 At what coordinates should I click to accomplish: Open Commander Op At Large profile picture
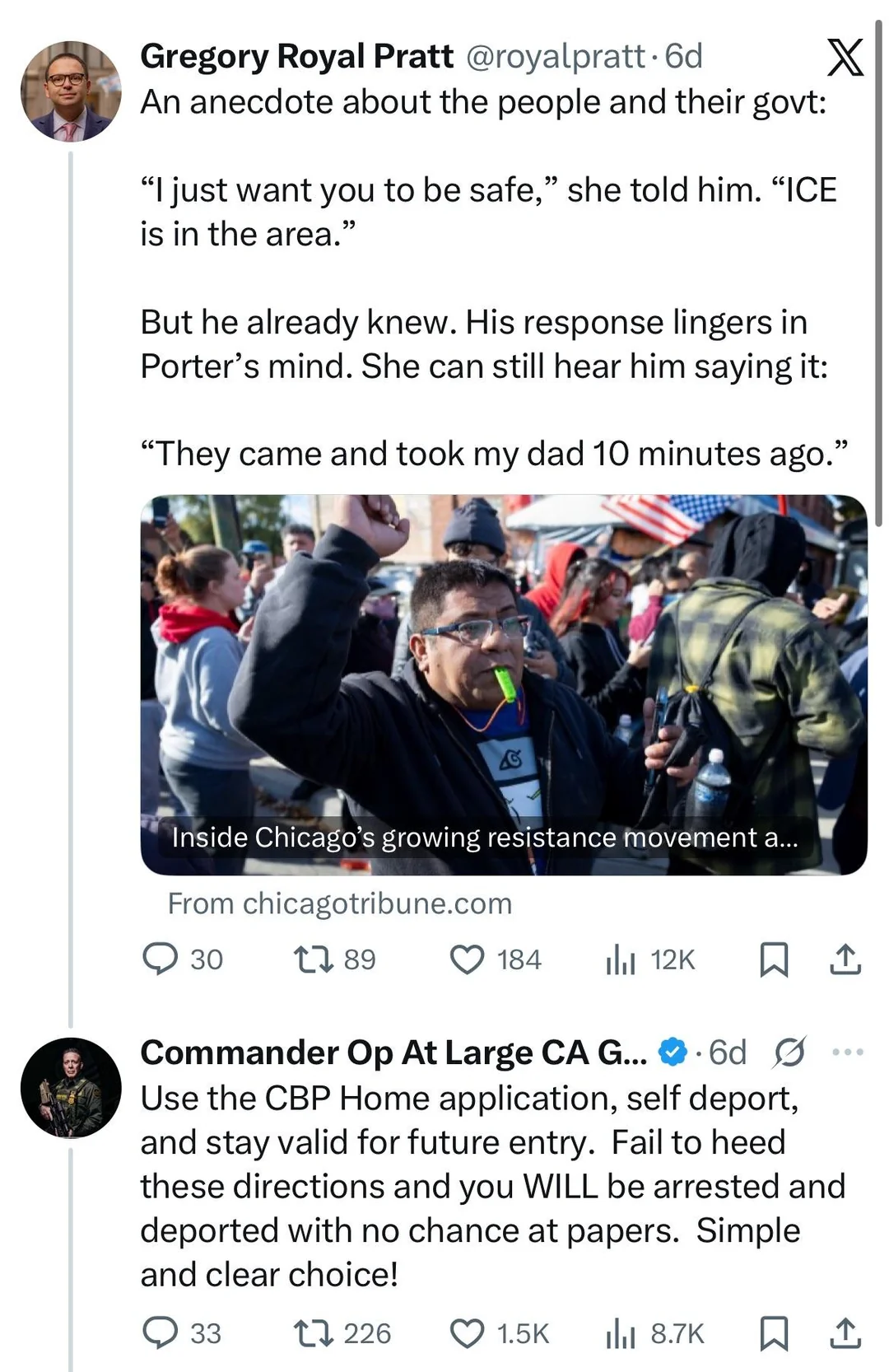coord(71,1088)
